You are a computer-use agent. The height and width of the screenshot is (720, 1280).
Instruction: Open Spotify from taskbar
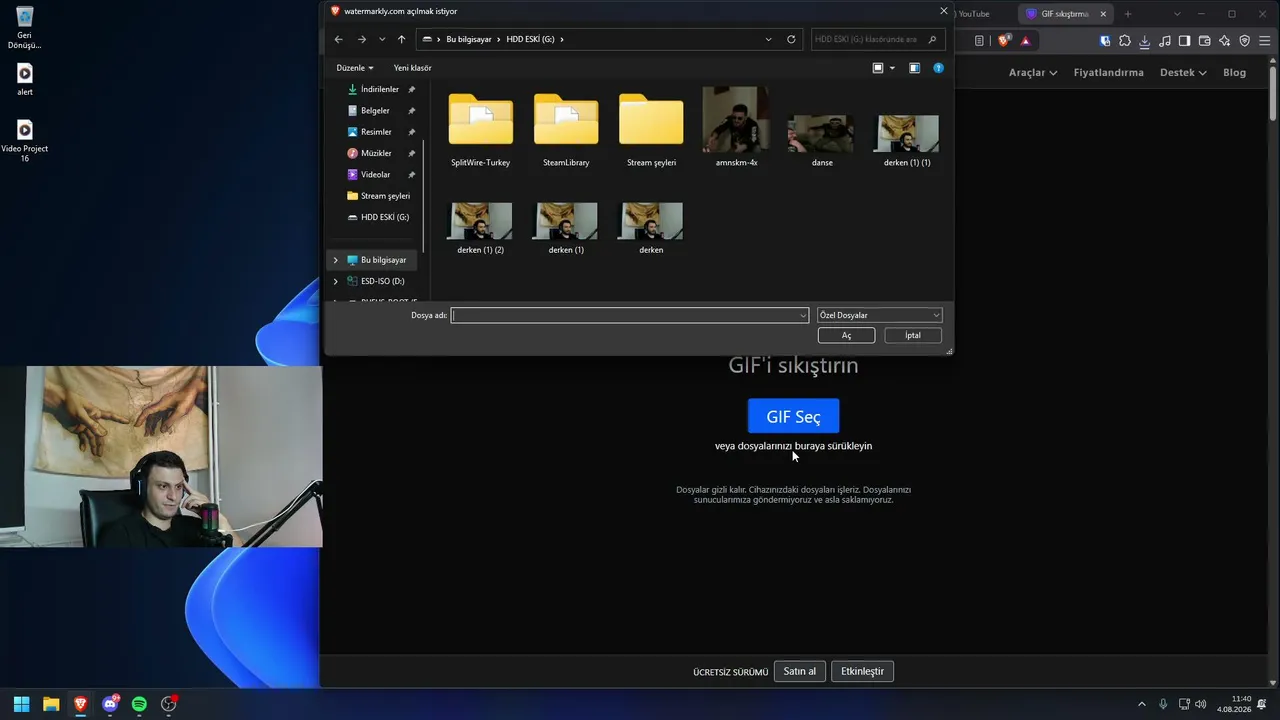[x=139, y=704]
